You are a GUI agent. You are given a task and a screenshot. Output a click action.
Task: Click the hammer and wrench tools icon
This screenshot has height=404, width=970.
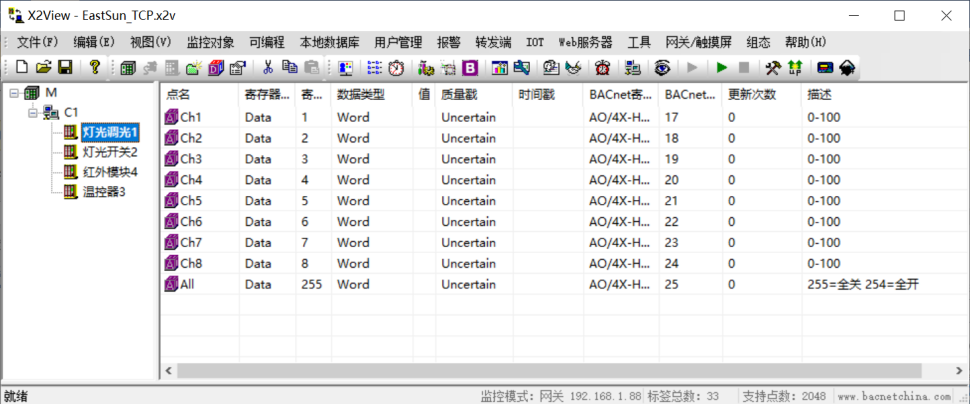(773, 67)
